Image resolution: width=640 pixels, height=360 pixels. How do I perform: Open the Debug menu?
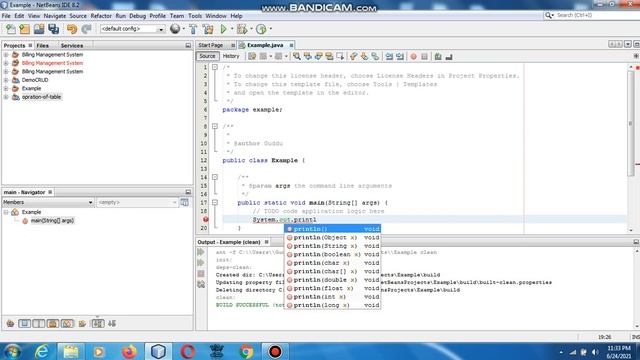tap(138, 16)
